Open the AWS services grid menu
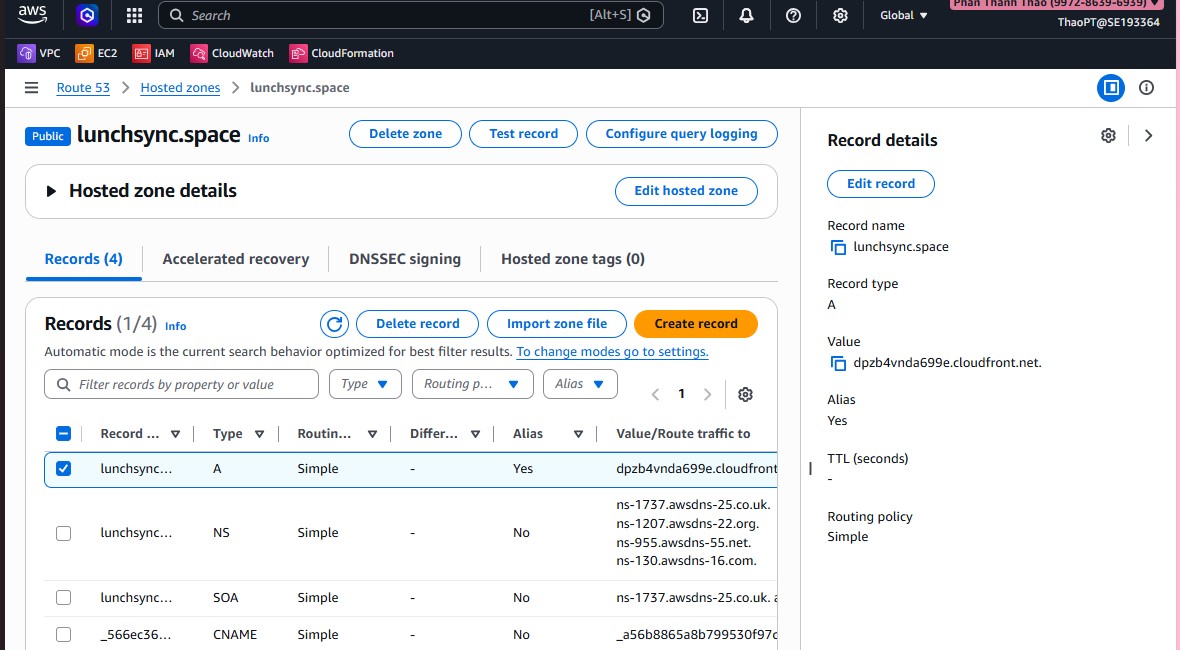Image resolution: width=1180 pixels, height=650 pixels. [134, 16]
